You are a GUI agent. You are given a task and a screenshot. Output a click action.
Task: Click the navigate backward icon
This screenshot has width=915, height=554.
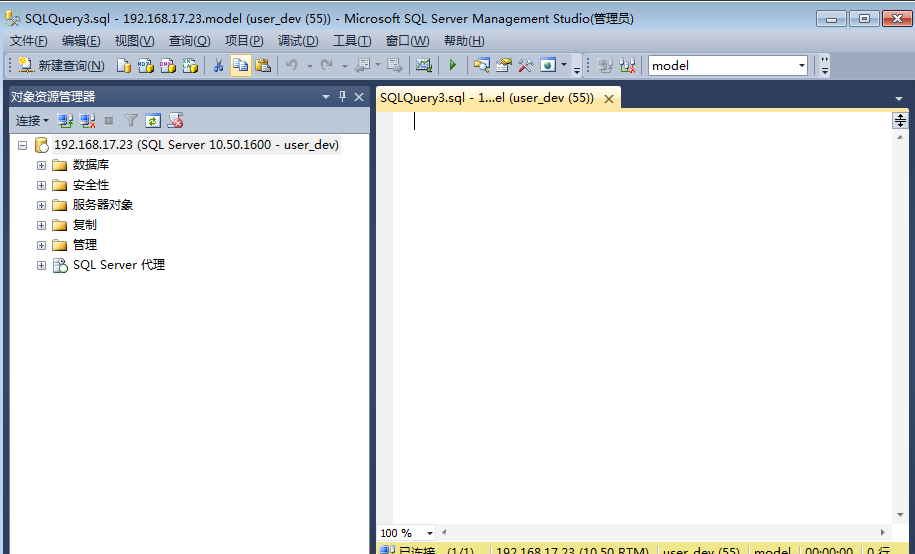point(362,65)
